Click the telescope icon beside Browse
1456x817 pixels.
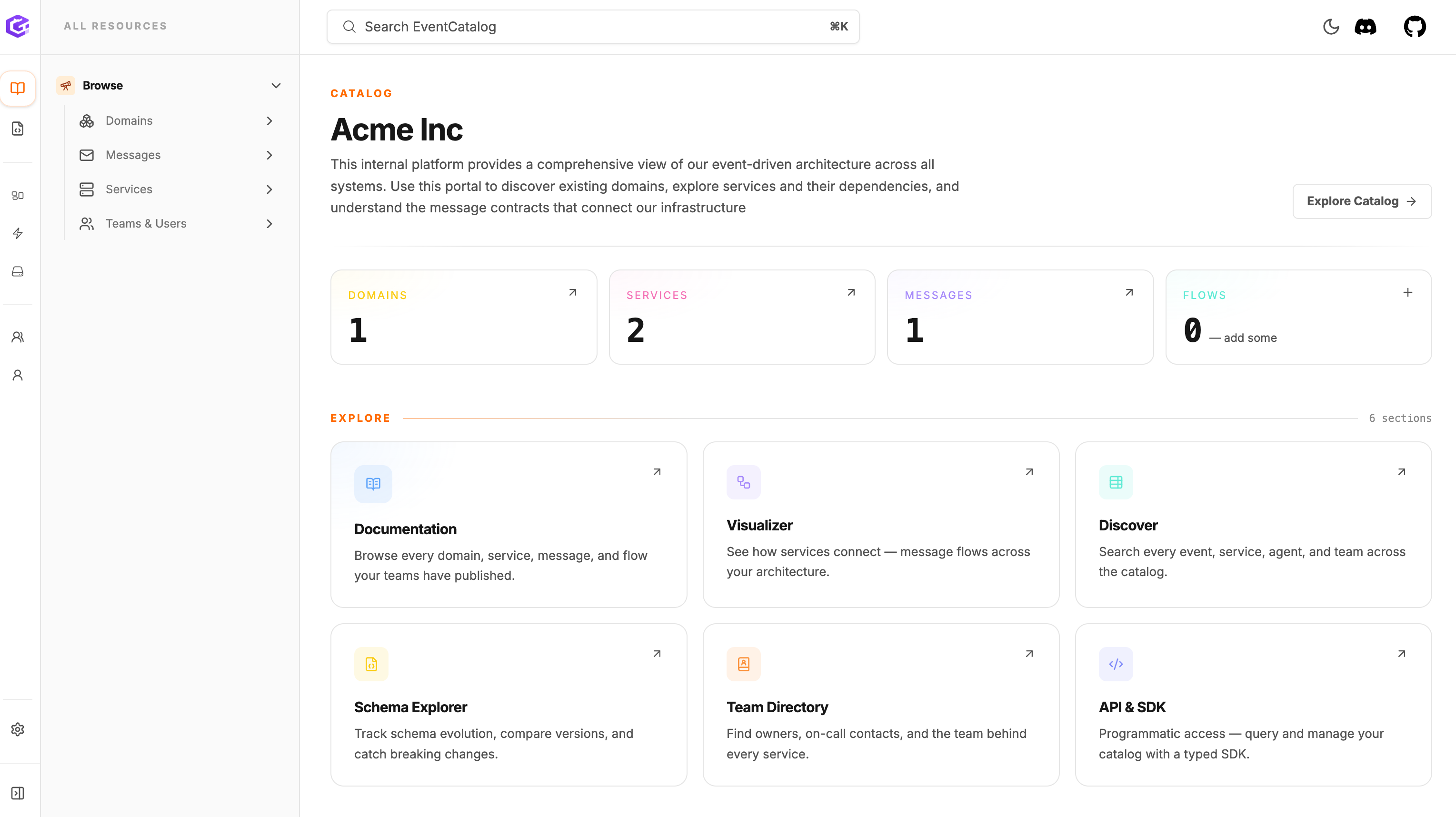click(66, 85)
